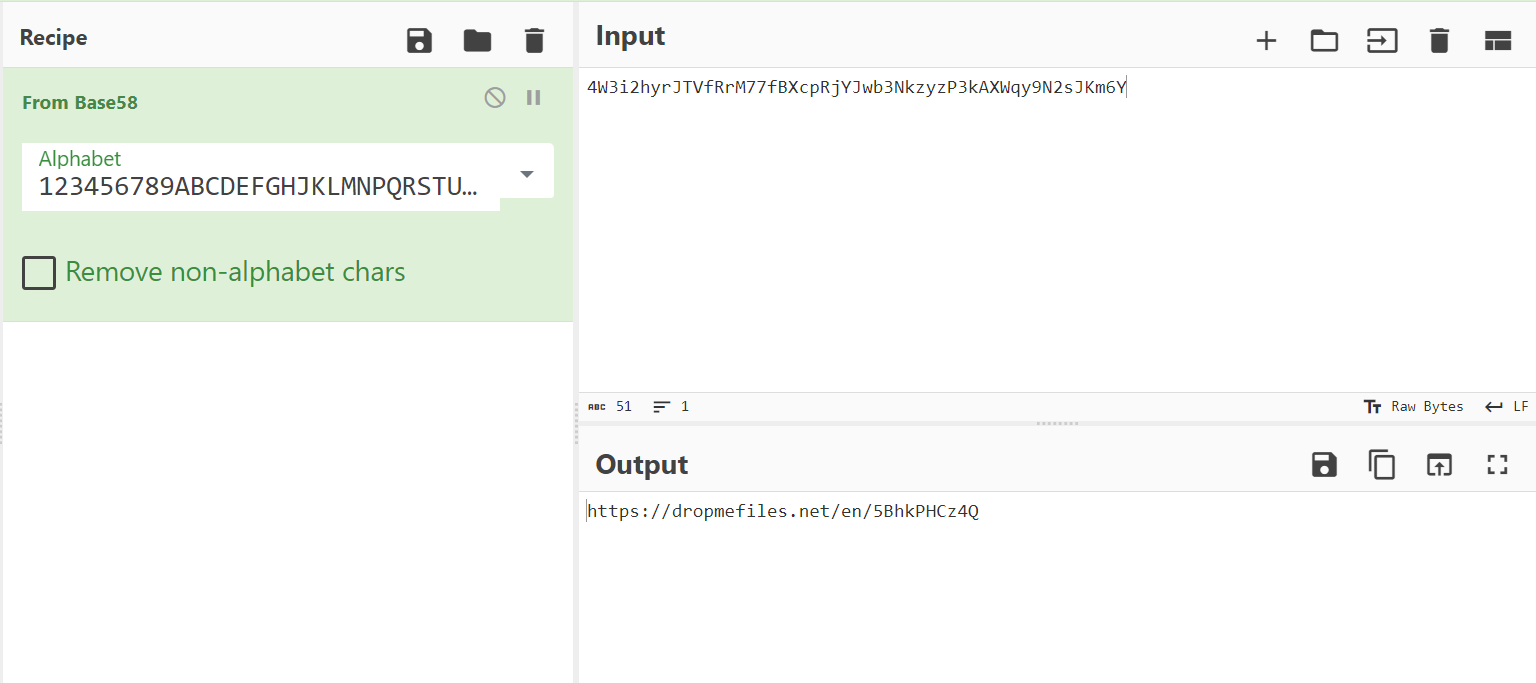
Task: Set a breakpoint on From Base58
Action: [534, 97]
